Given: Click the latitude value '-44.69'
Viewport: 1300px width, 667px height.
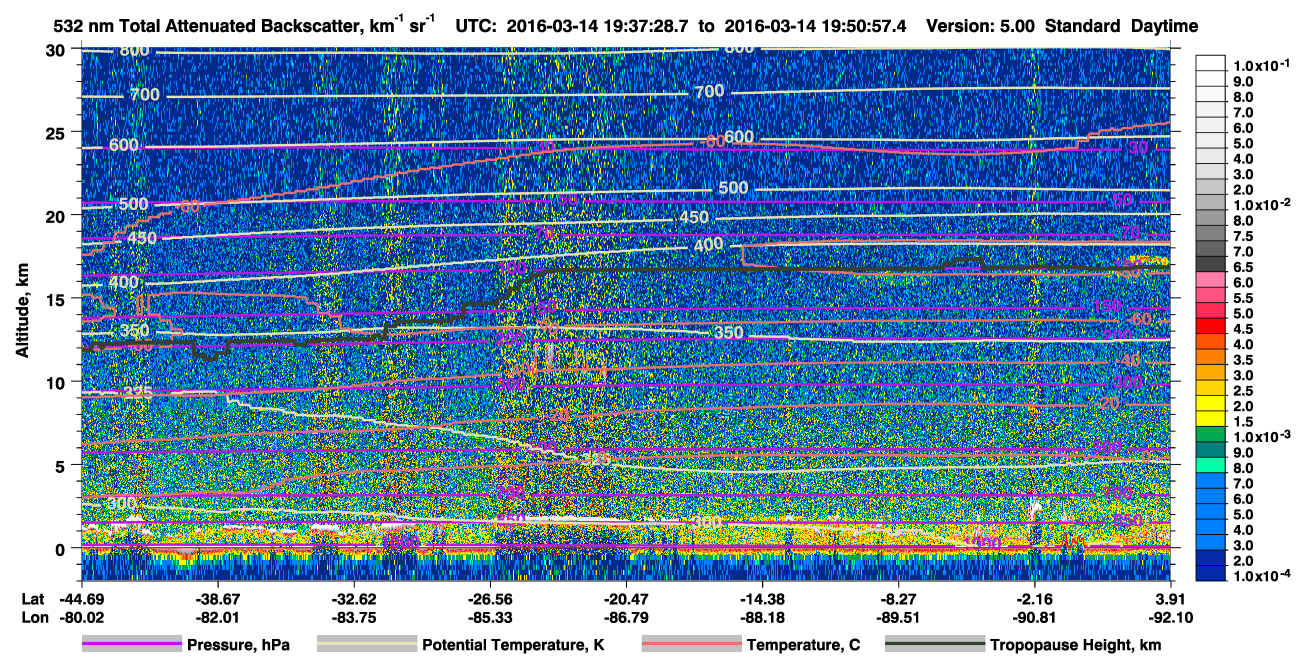Looking at the screenshot, I should [81, 598].
